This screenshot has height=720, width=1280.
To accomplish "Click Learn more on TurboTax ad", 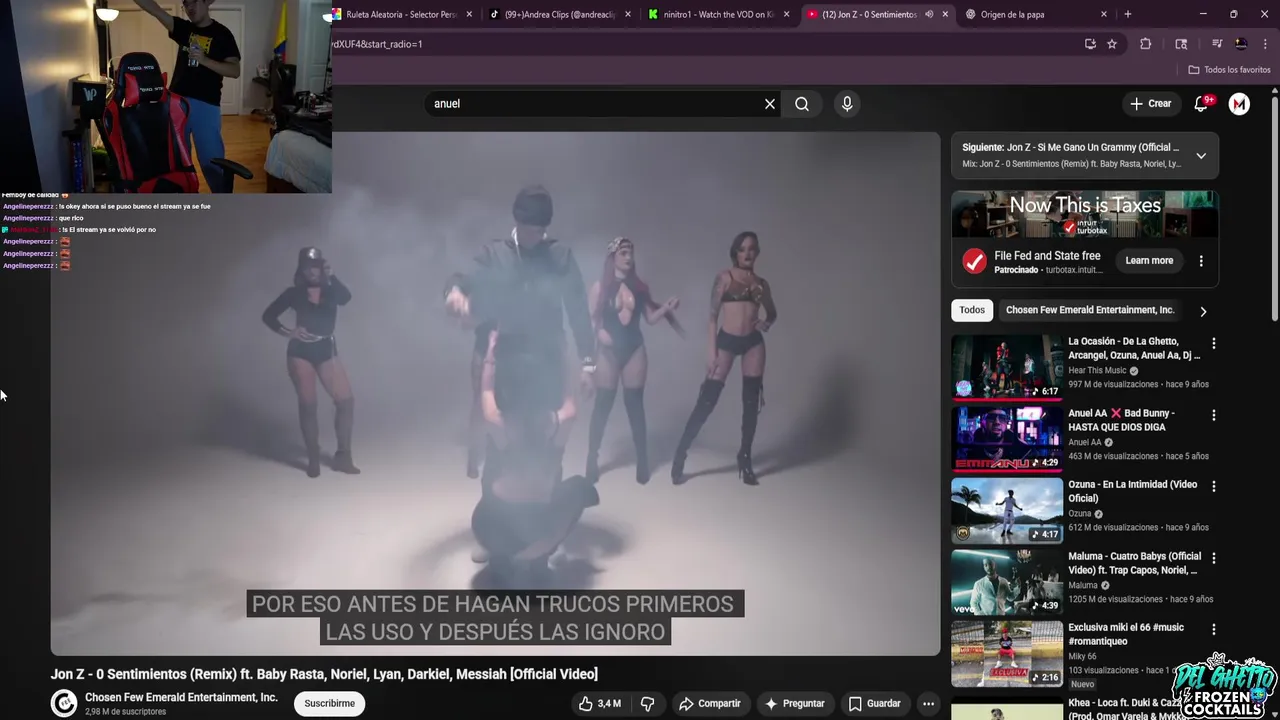I will 1149,261.
